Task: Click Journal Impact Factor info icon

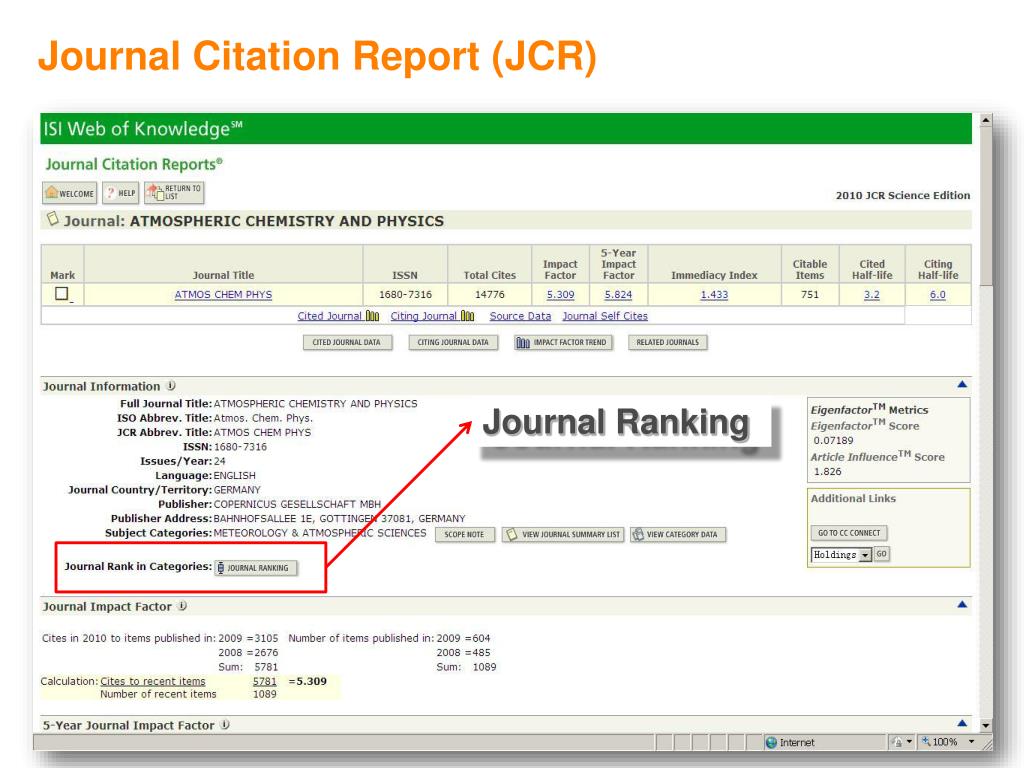Action: [x=182, y=606]
